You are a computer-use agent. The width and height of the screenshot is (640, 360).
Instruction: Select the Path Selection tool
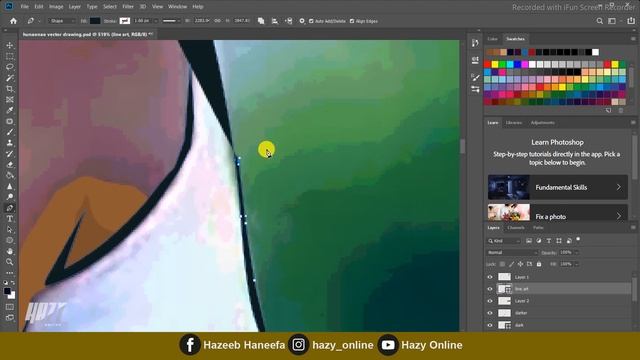coord(10,230)
